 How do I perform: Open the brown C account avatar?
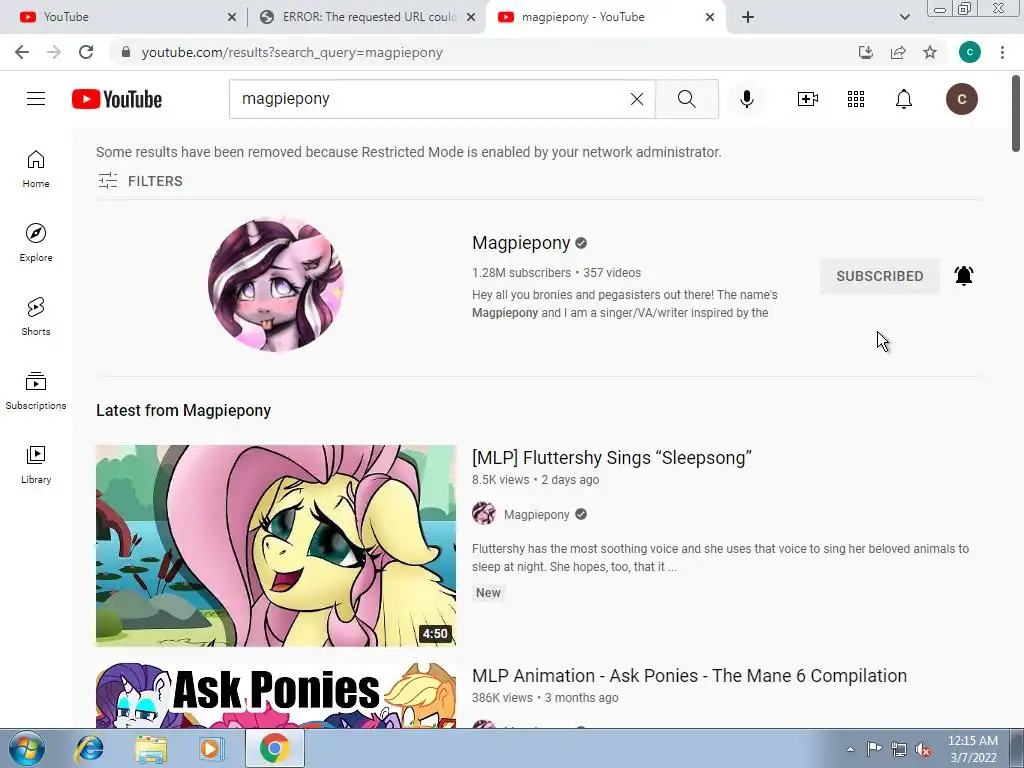[x=961, y=99]
